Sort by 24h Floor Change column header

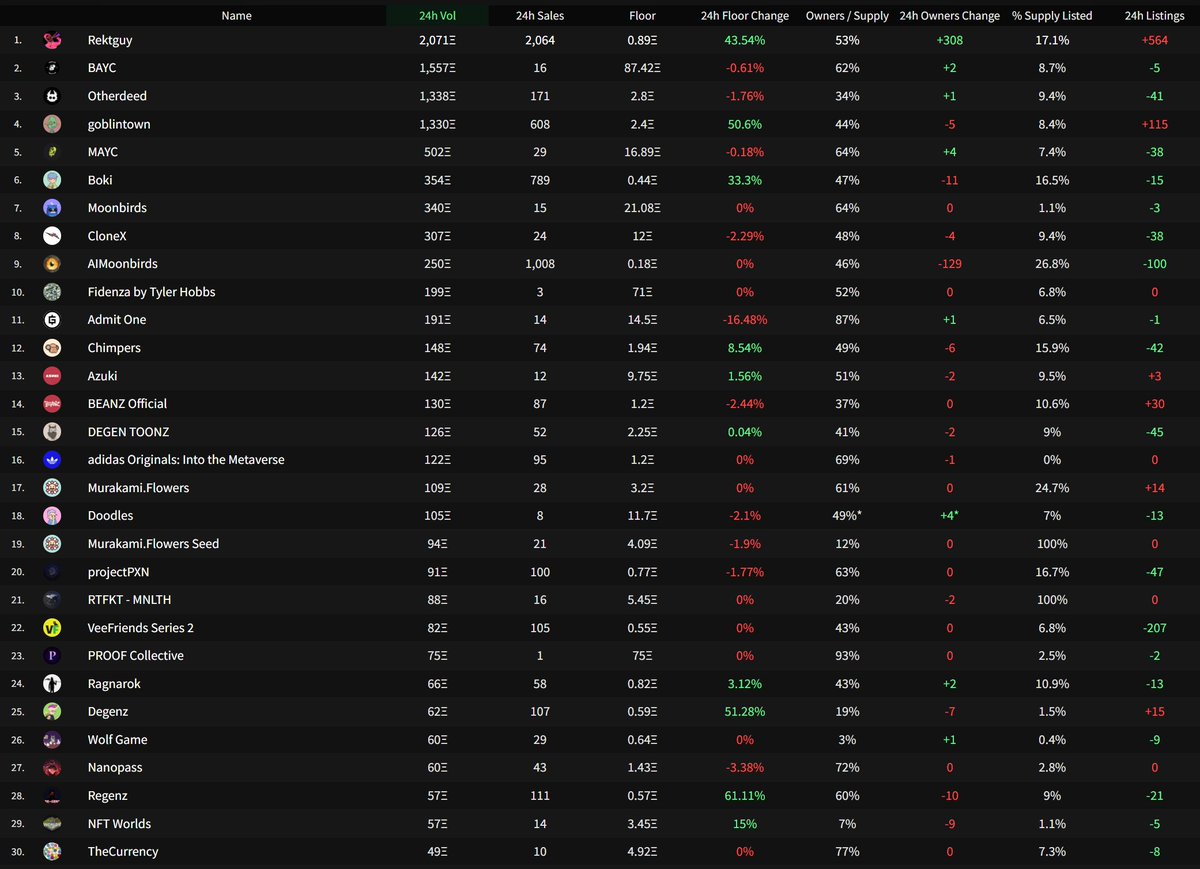click(745, 16)
